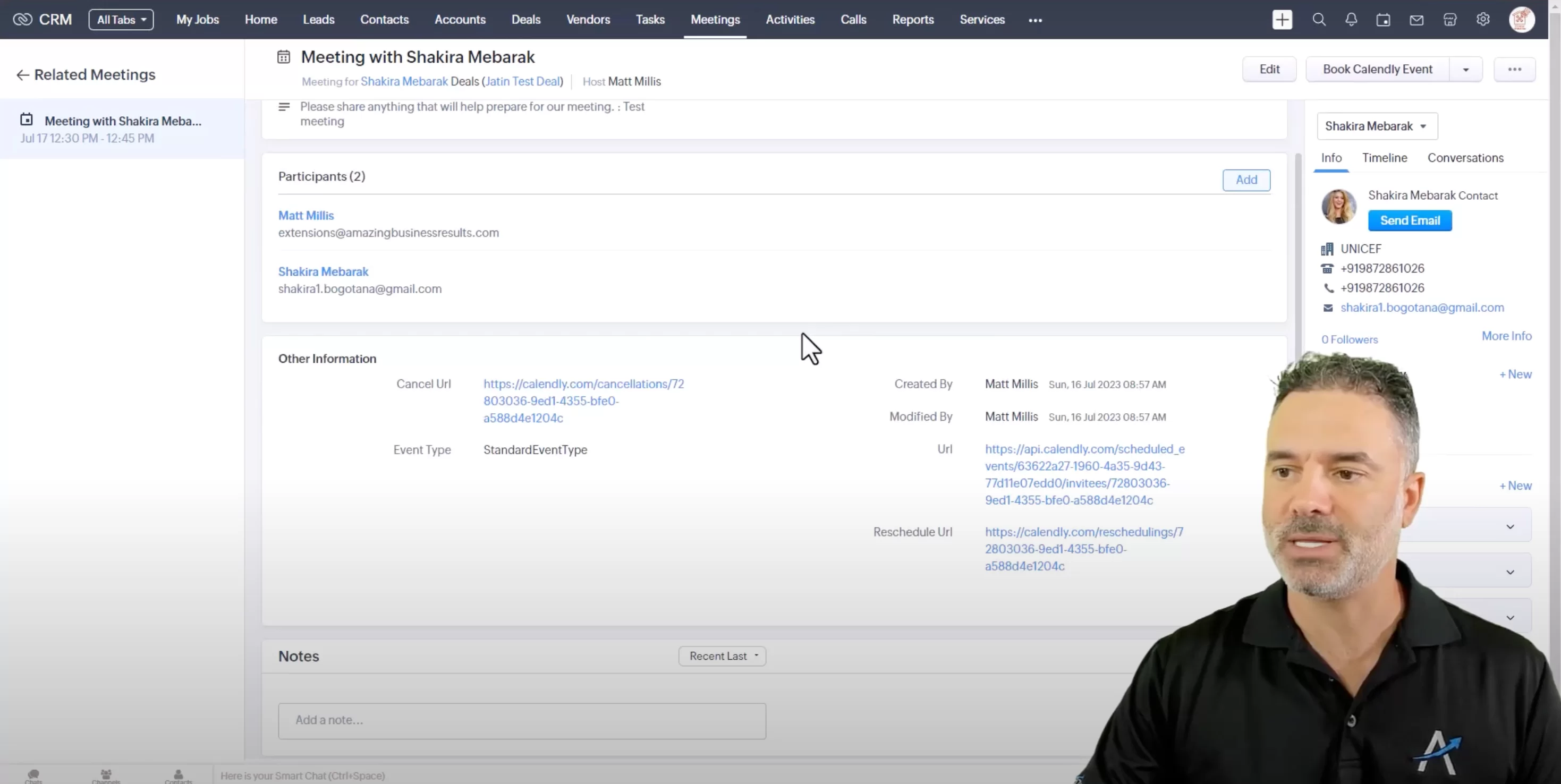
Task: Click the Add a note input field
Action: pyautogui.click(x=522, y=720)
